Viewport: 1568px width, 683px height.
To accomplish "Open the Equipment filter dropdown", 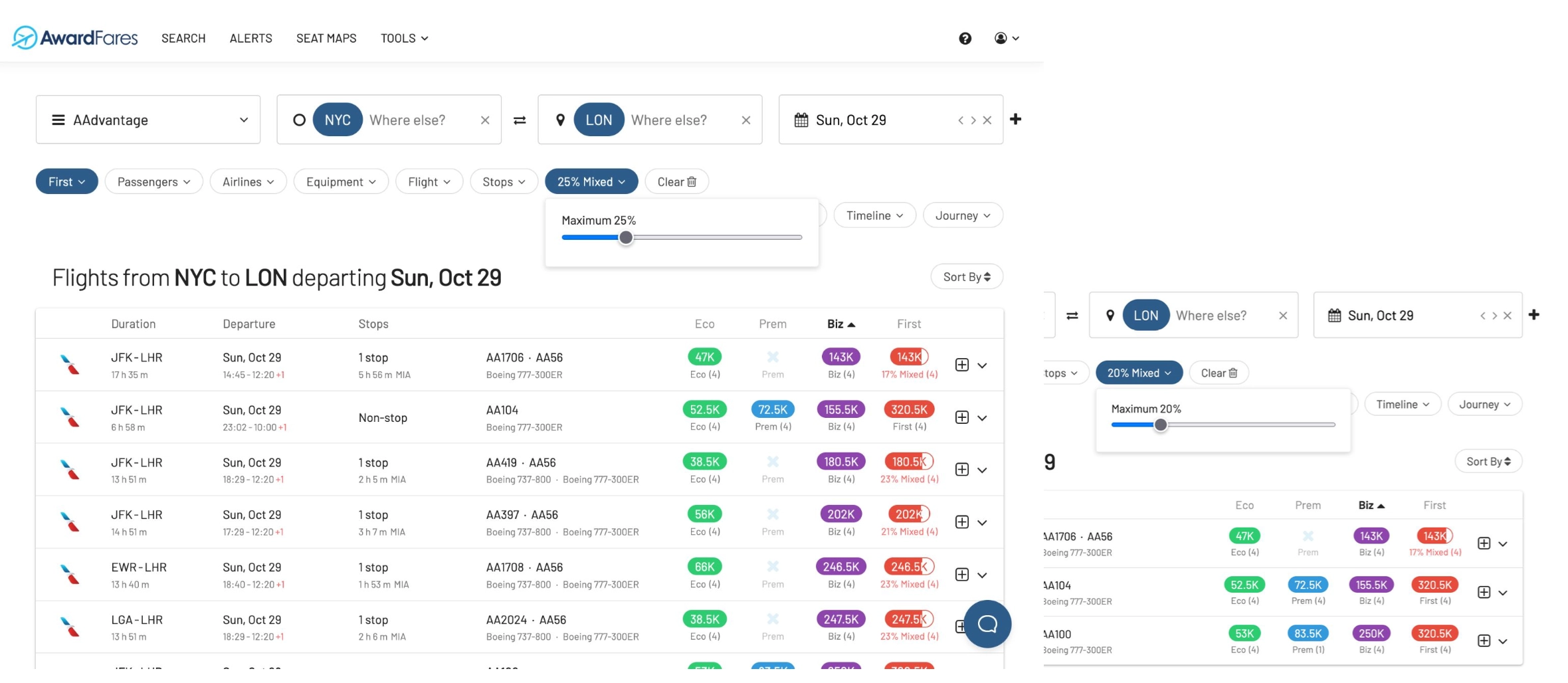I will (341, 181).
